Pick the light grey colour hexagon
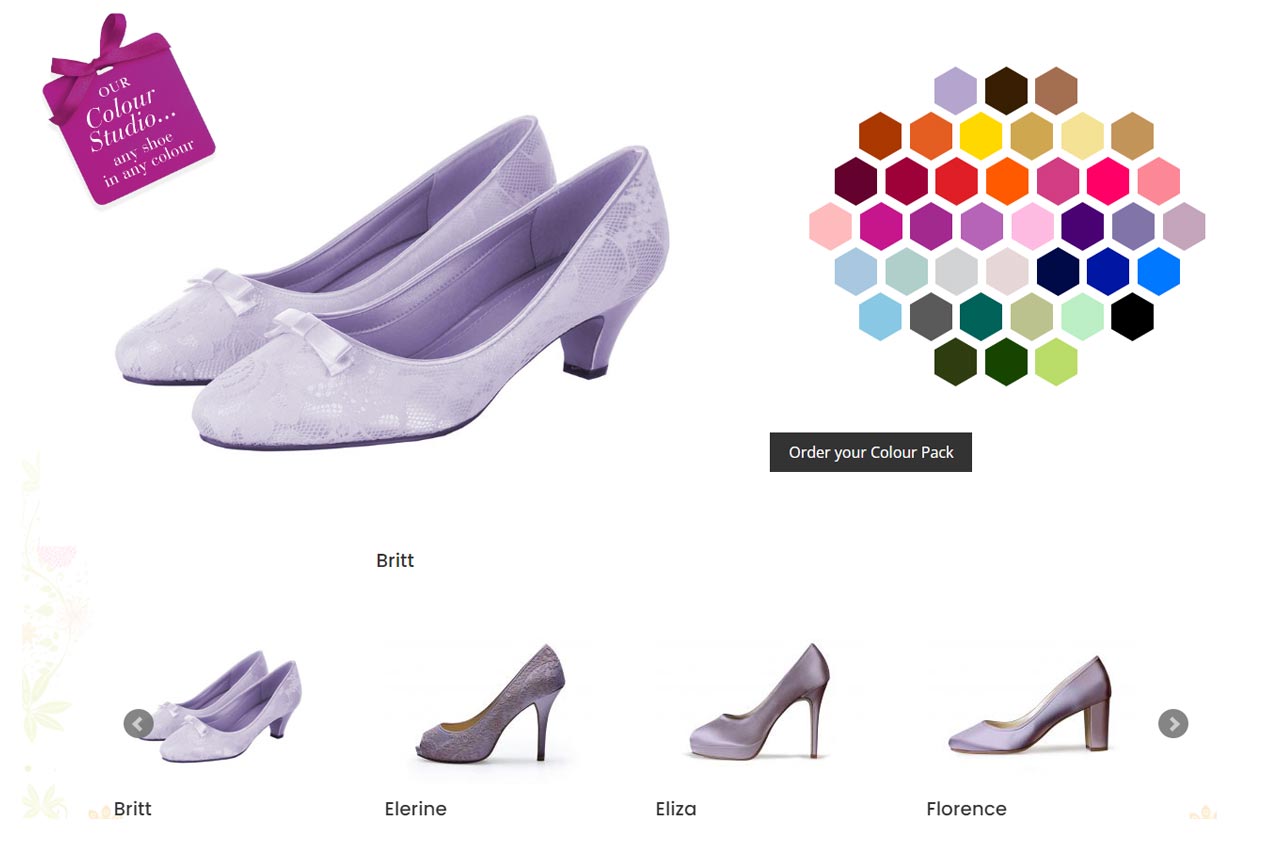Screen dimensions: 1264x868 pyautogui.click(x=956, y=271)
